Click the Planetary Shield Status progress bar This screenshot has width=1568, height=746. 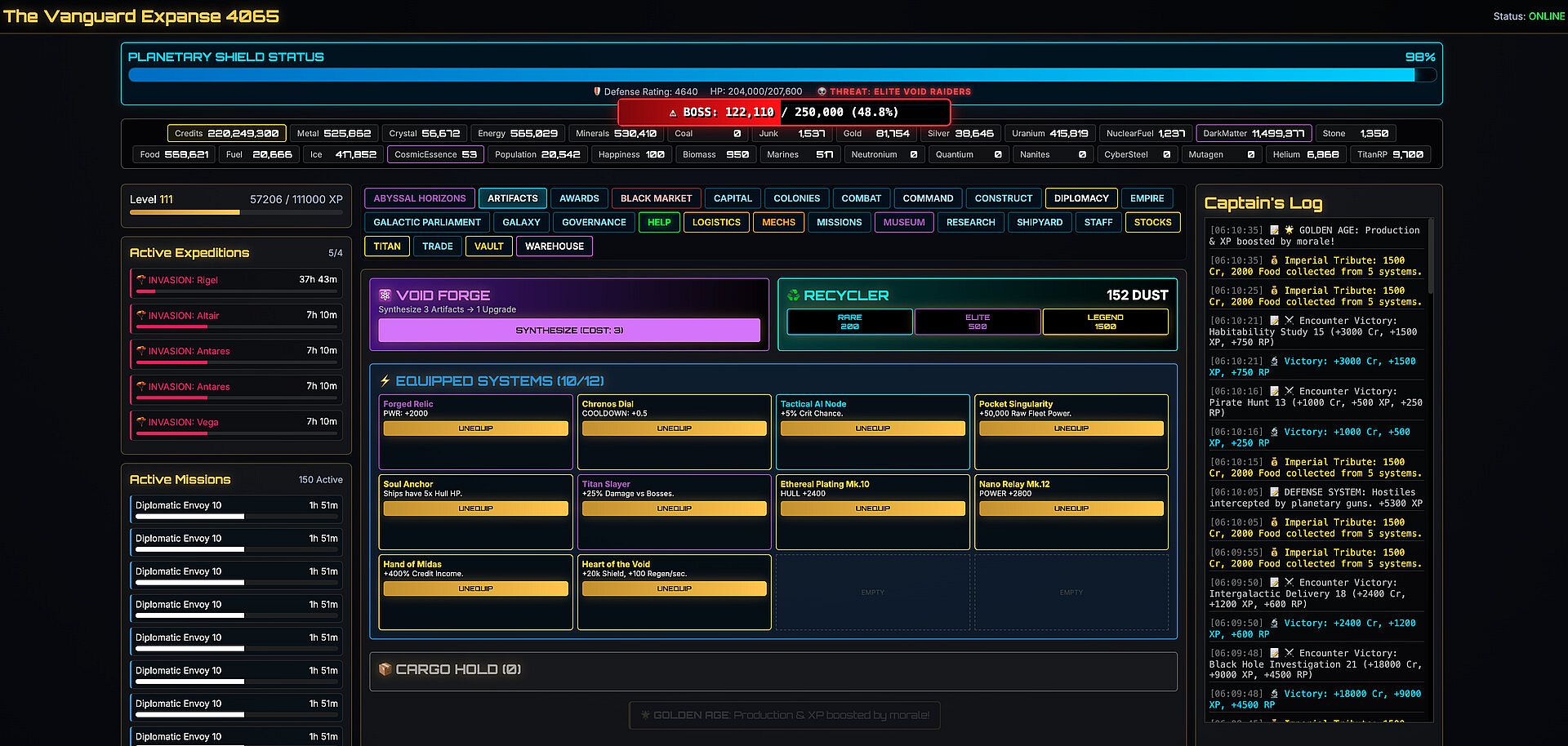pos(782,75)
